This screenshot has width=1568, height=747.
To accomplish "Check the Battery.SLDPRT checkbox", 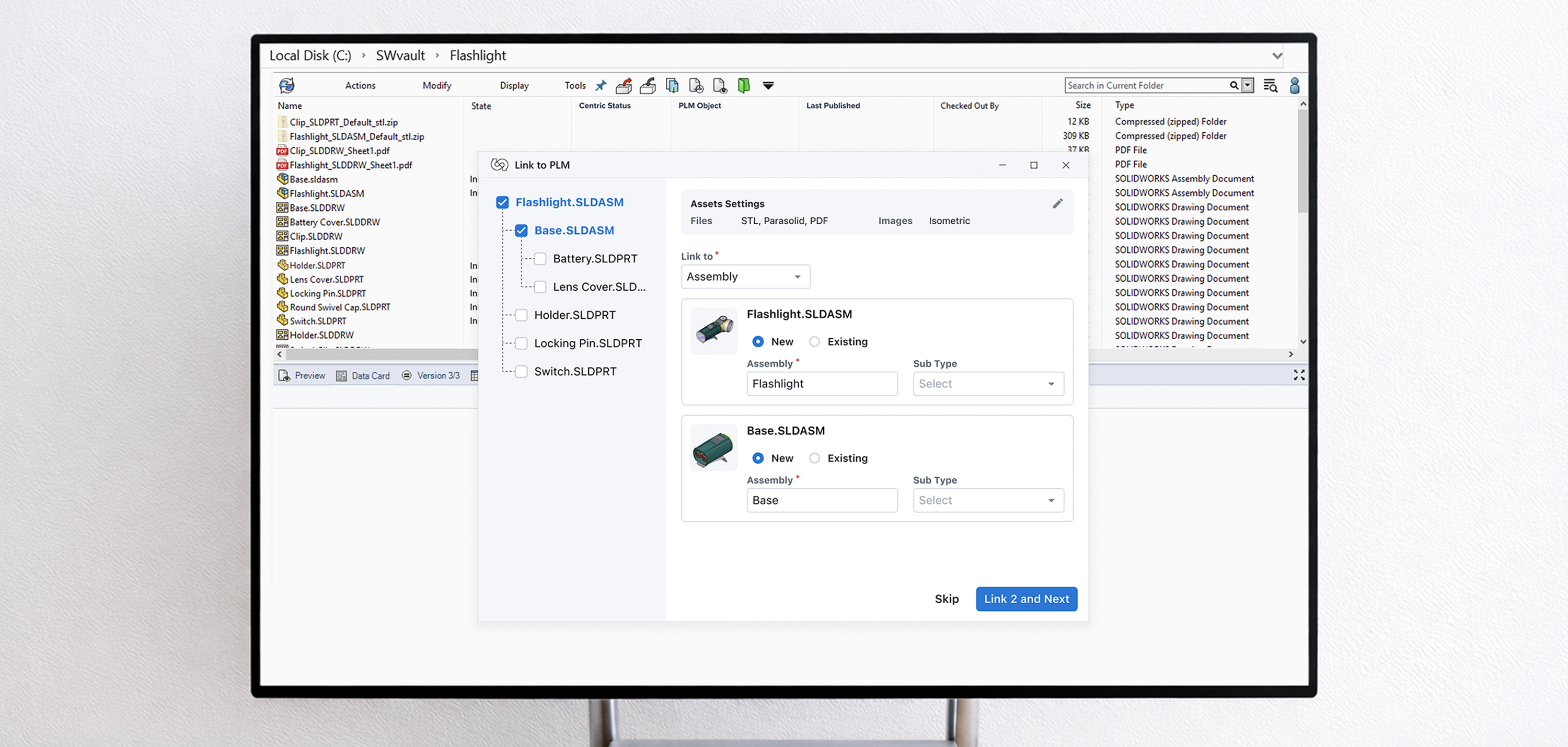I will (x=540, y=259).
